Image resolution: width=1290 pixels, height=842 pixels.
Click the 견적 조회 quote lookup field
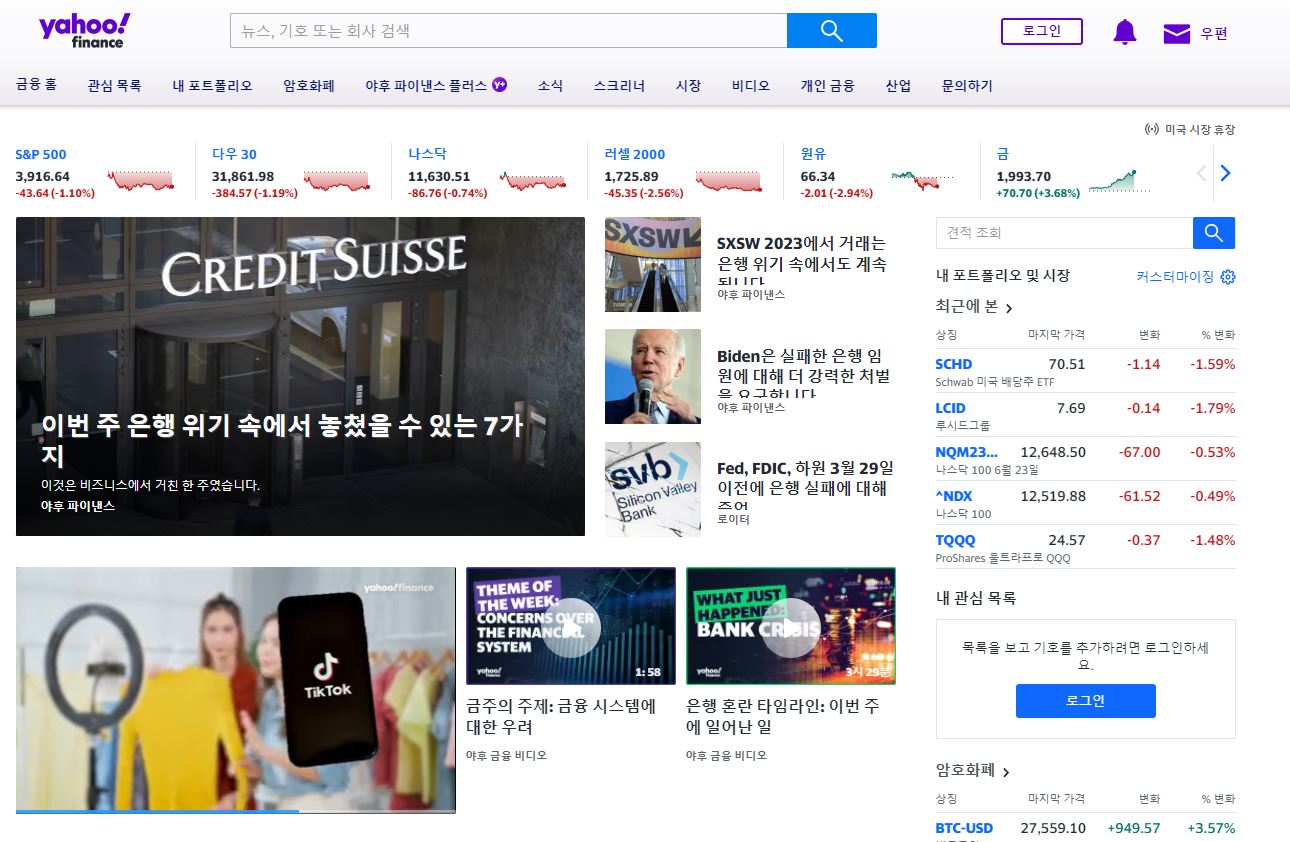pyautogui.click(x=1064, y=233)
